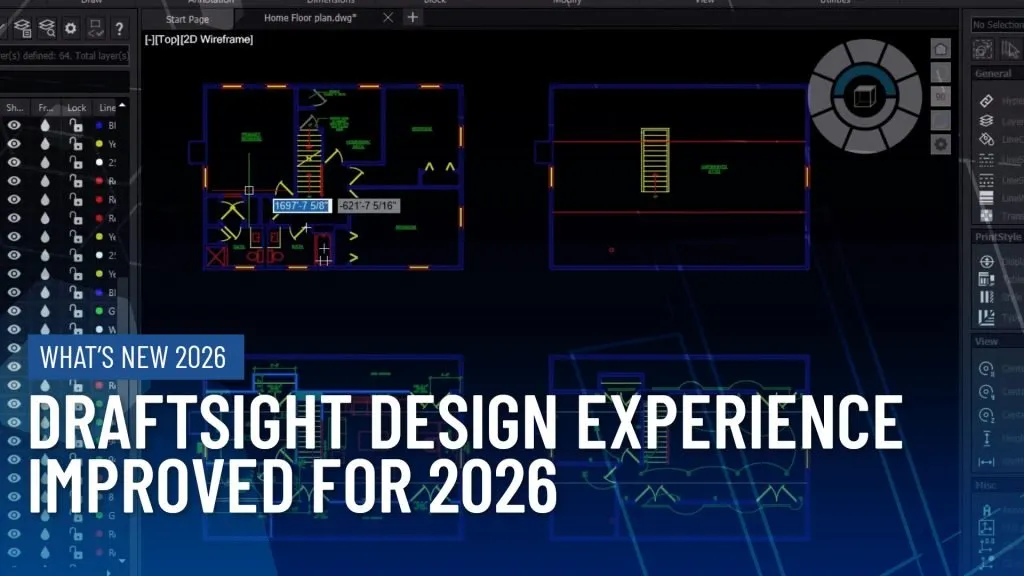Click the Select entities cursor icon in Properties

1010,49
